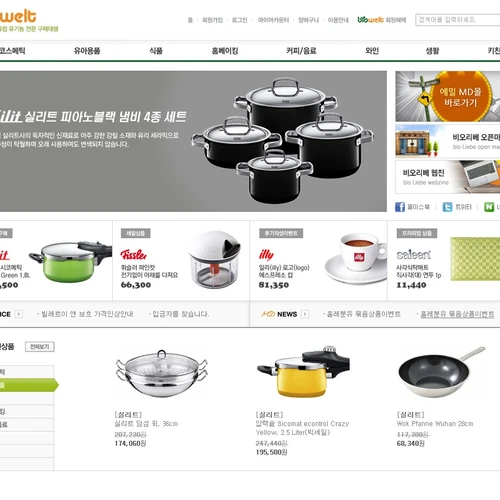Click the Fissler brand logo
Image resolution: width=500 pixels, height=500 pixels.
[x=134, y=255]
